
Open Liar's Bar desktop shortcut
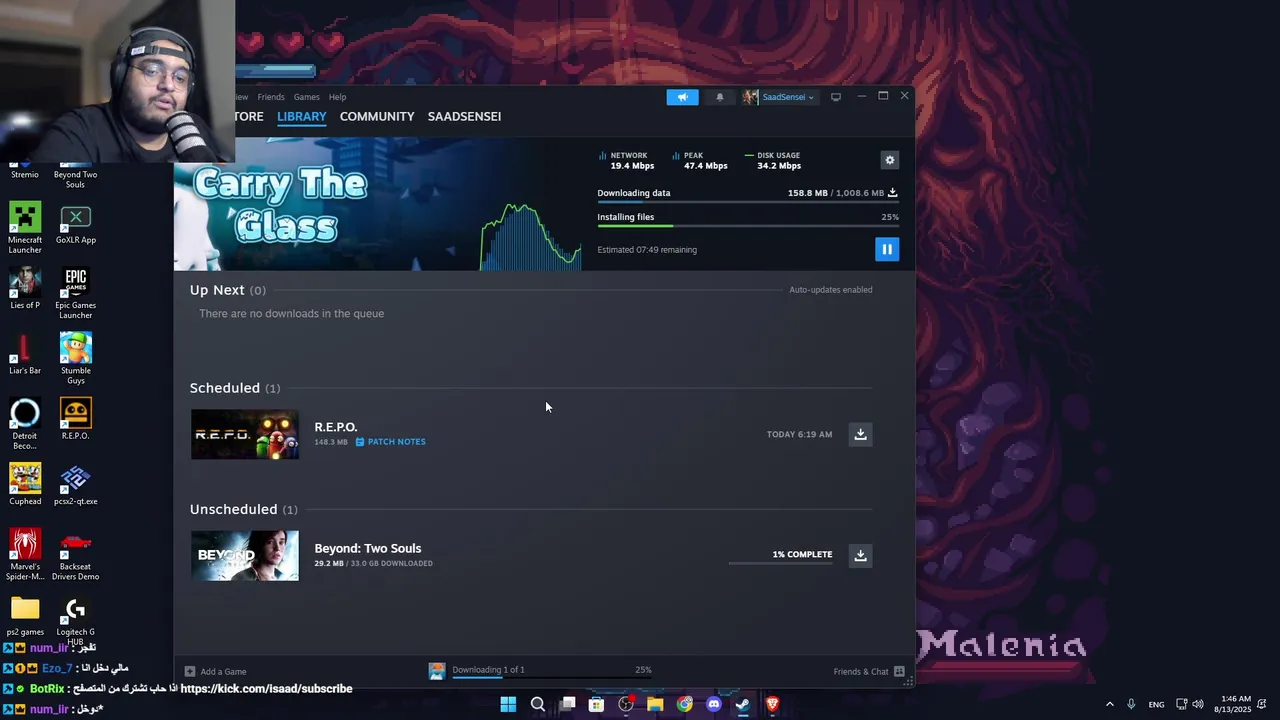(25, 354)
